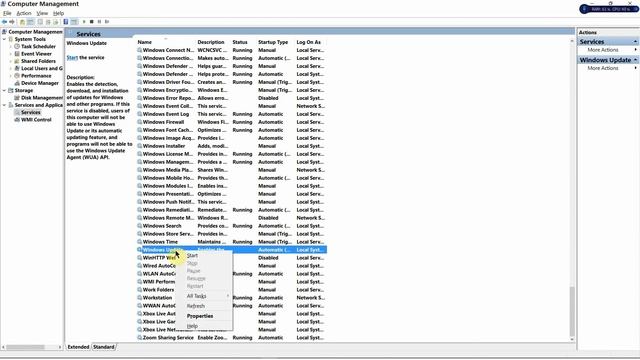Select Local Users and Groups tree node
This screenshot has height=360, width=640.
[42, 69]
